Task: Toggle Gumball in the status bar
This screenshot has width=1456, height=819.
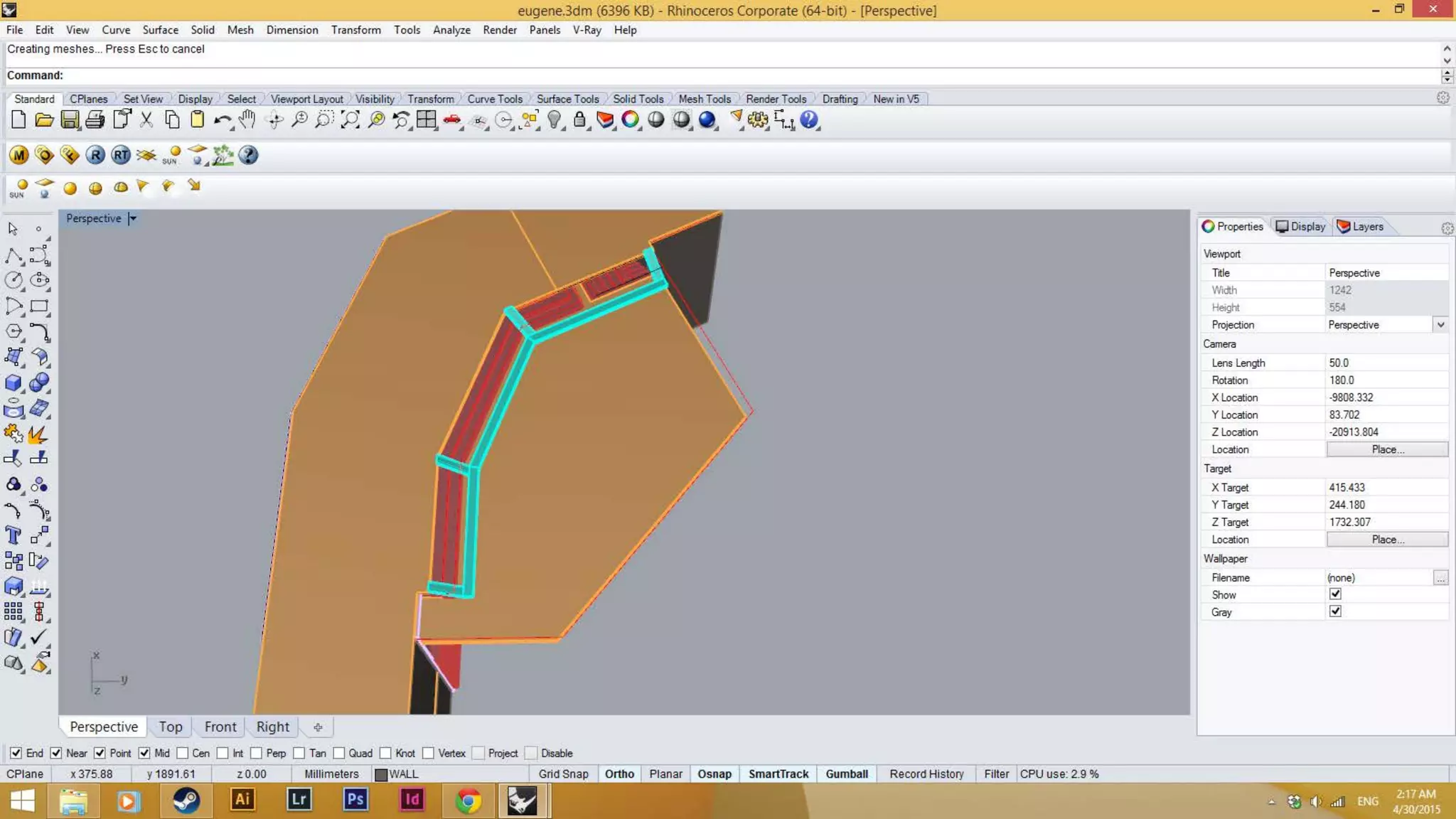Action: point(846,773)
